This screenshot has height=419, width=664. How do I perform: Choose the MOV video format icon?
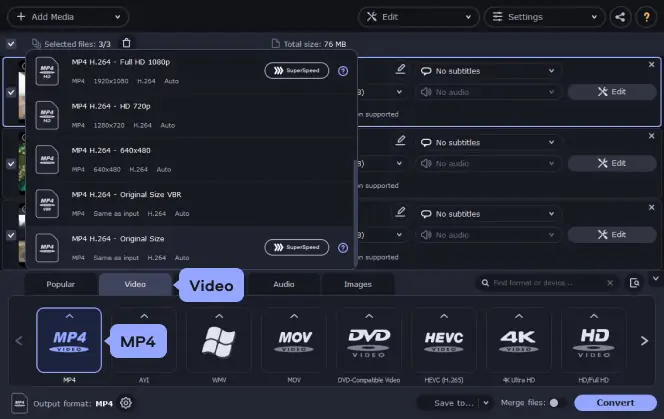tap(294, 340)
